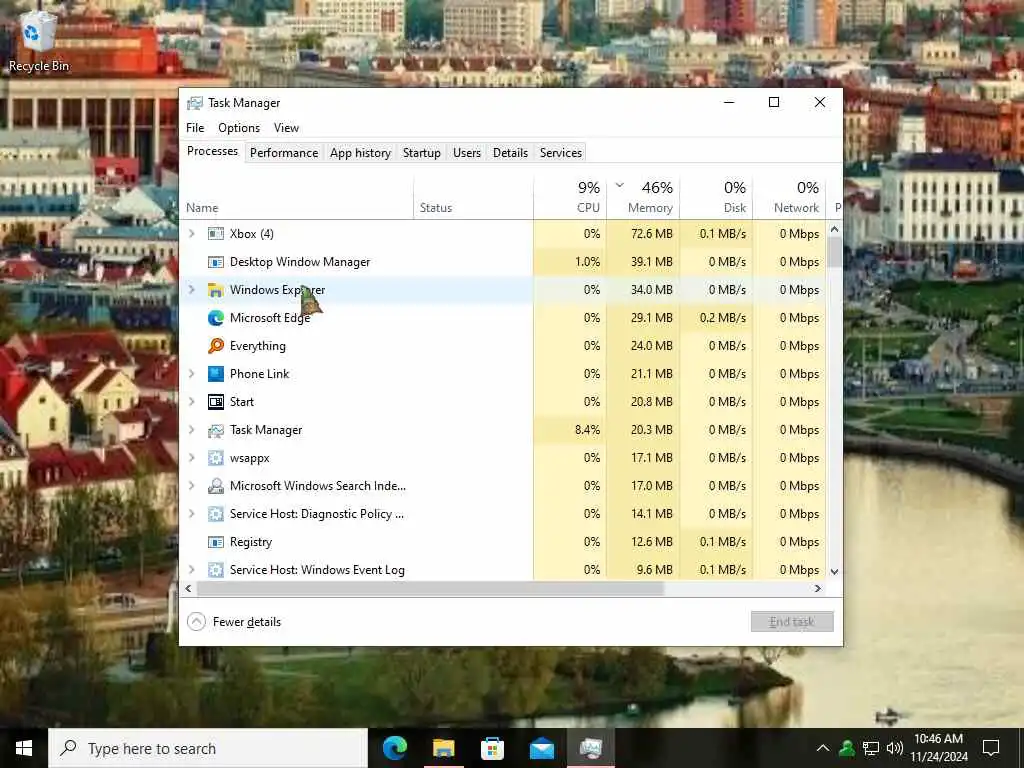The image size is (1024, 768).
Task: Sort processes by Network column
Action: tap(790, 198)
